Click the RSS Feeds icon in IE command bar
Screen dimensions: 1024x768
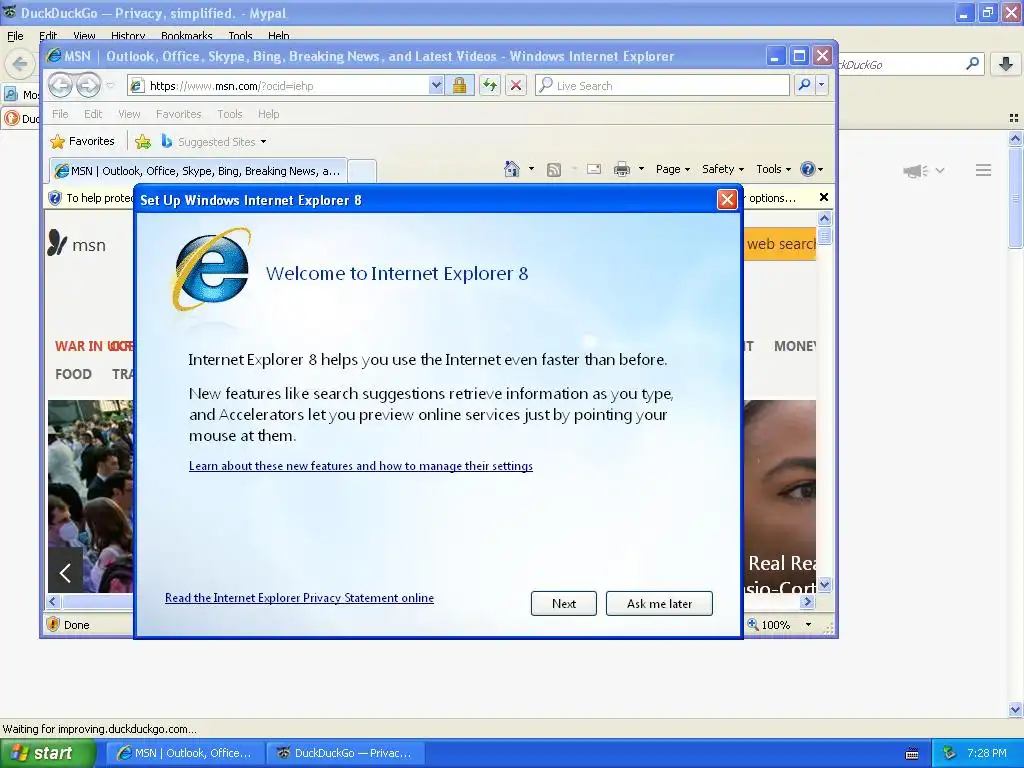[554, 170]
